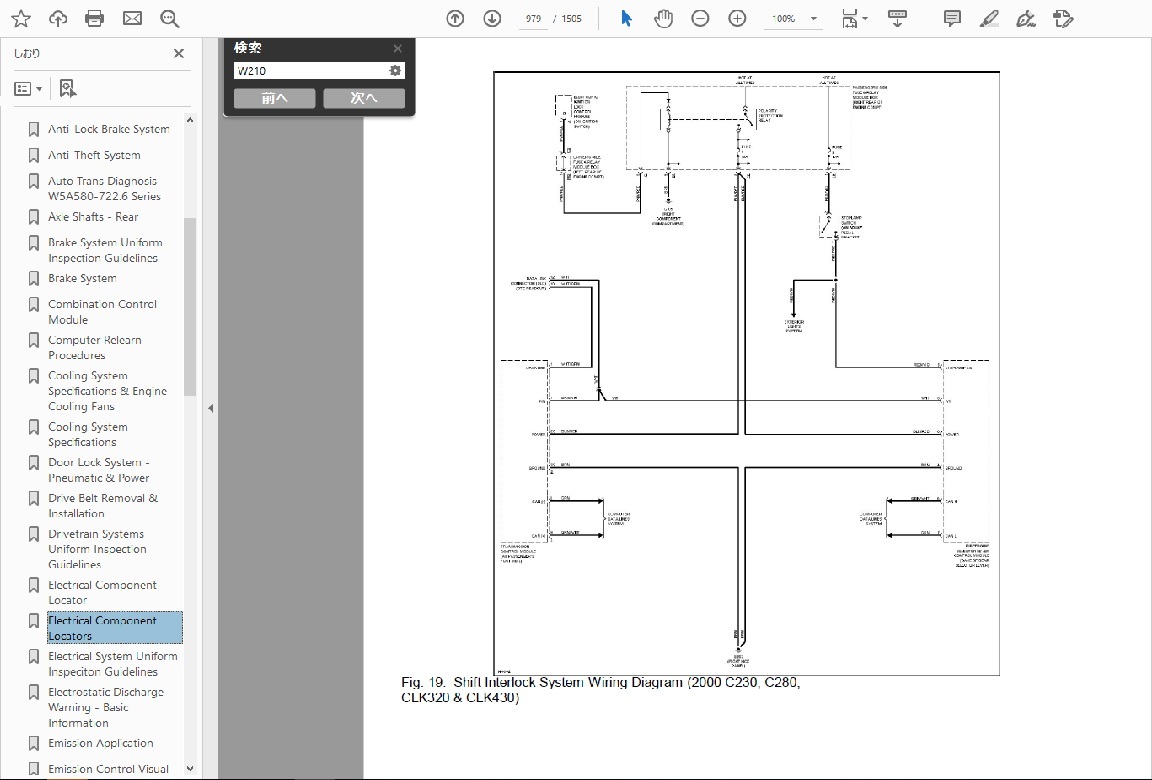
Task: Open bookmark panel options dropdown menu
Action: (x=28, y=89)
